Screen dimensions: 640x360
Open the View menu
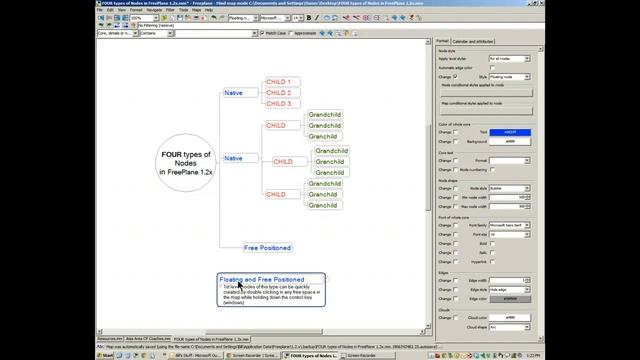coord(122,10)
